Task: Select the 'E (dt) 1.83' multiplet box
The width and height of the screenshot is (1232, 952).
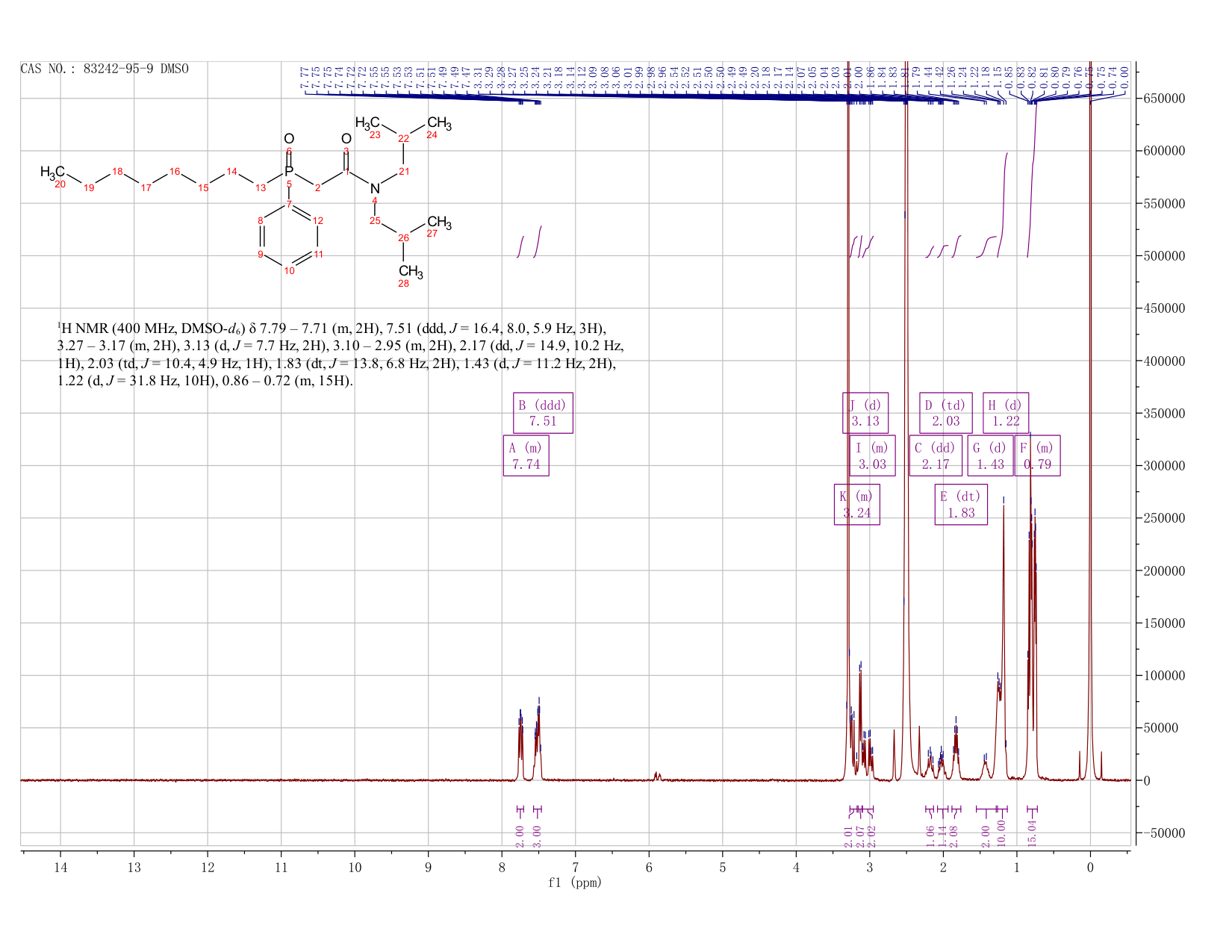Action: pyautogui.click(x=961, y=505)
